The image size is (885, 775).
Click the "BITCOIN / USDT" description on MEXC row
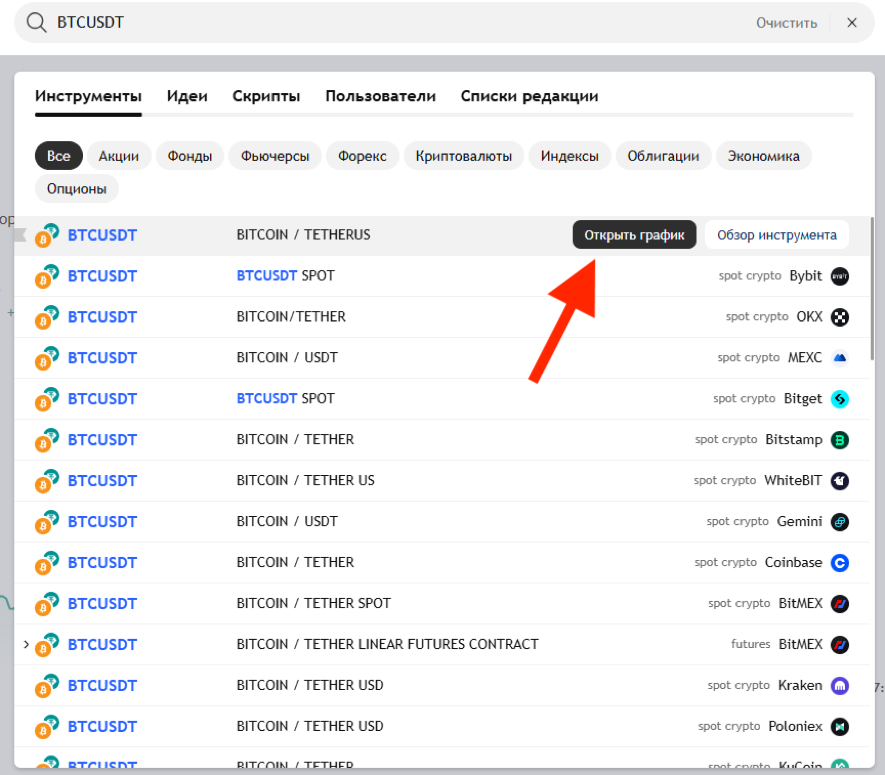tap(287, 357)
